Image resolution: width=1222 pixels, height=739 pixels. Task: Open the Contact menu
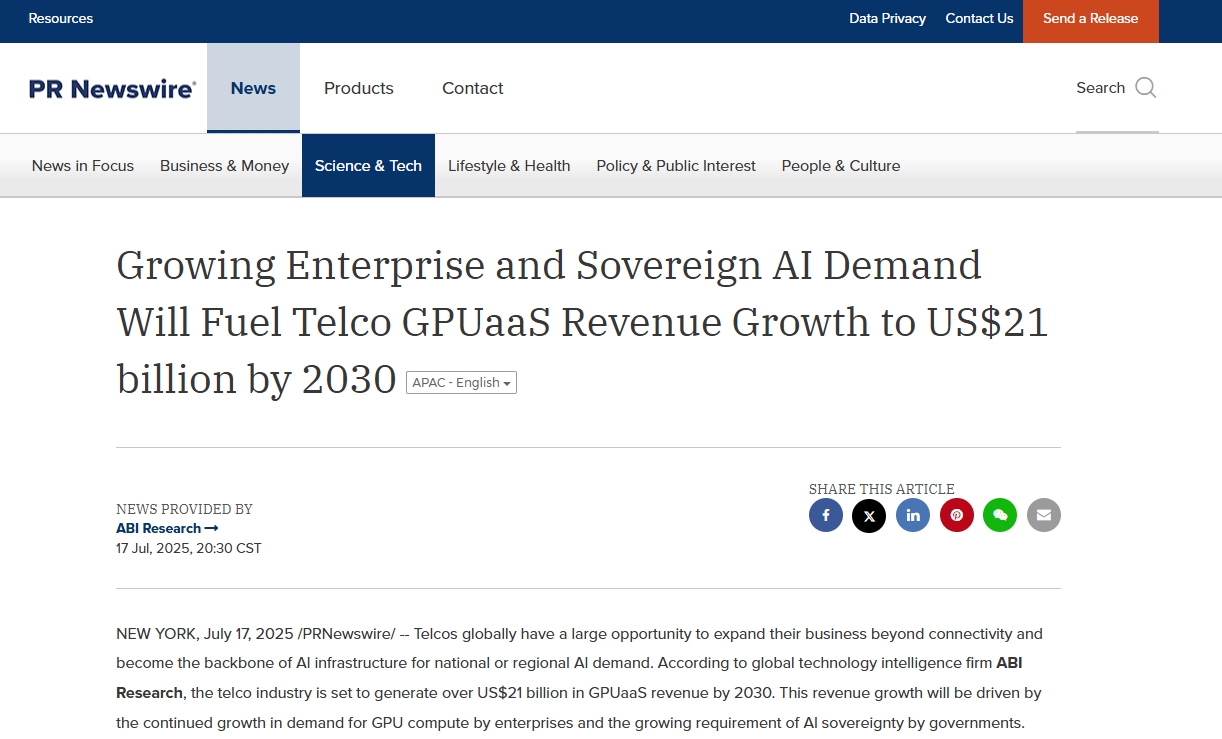(473, 88)
